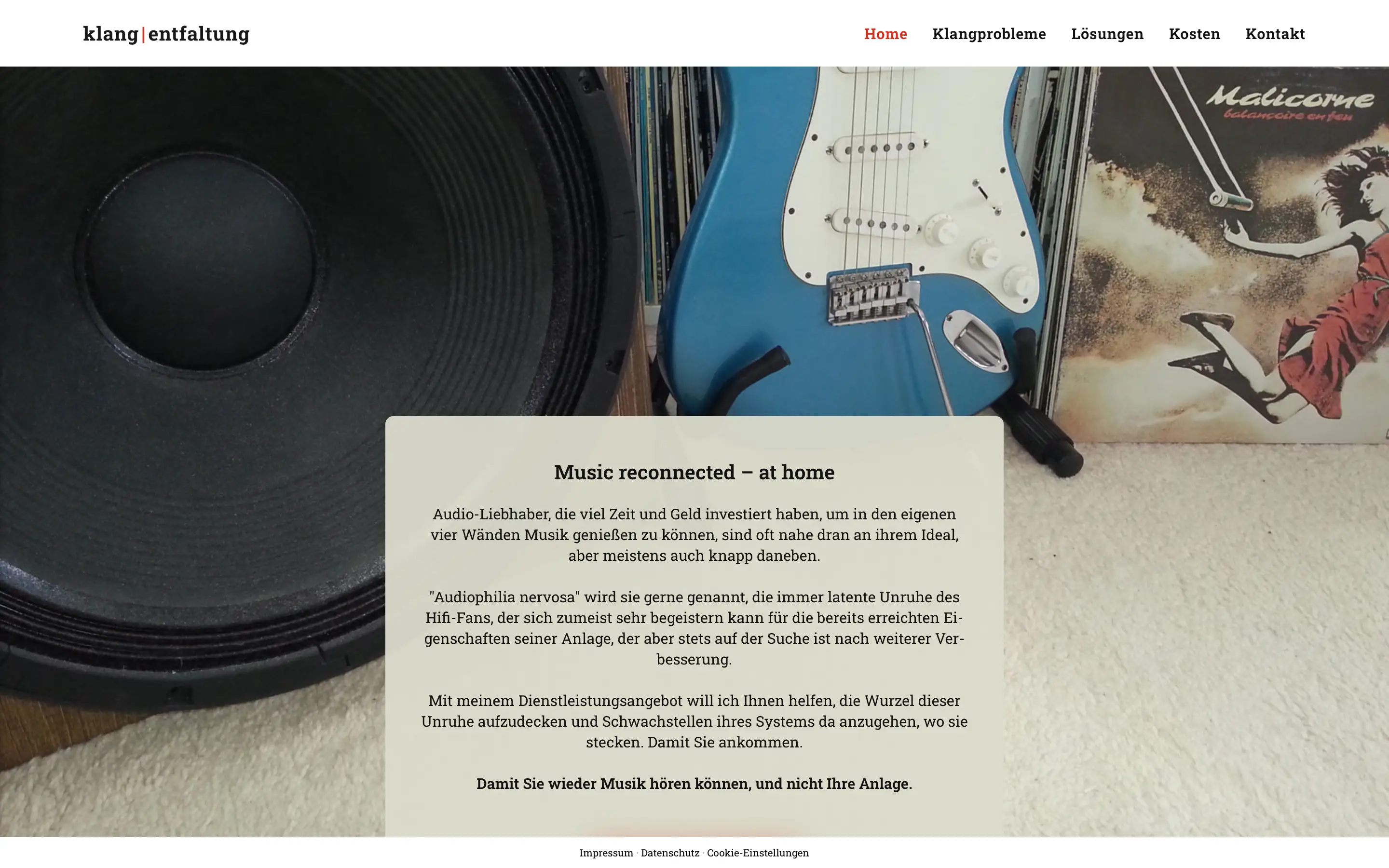1389x868 pixels.
Task: Click the speaker's central dust cap
Action: (200, 261)
